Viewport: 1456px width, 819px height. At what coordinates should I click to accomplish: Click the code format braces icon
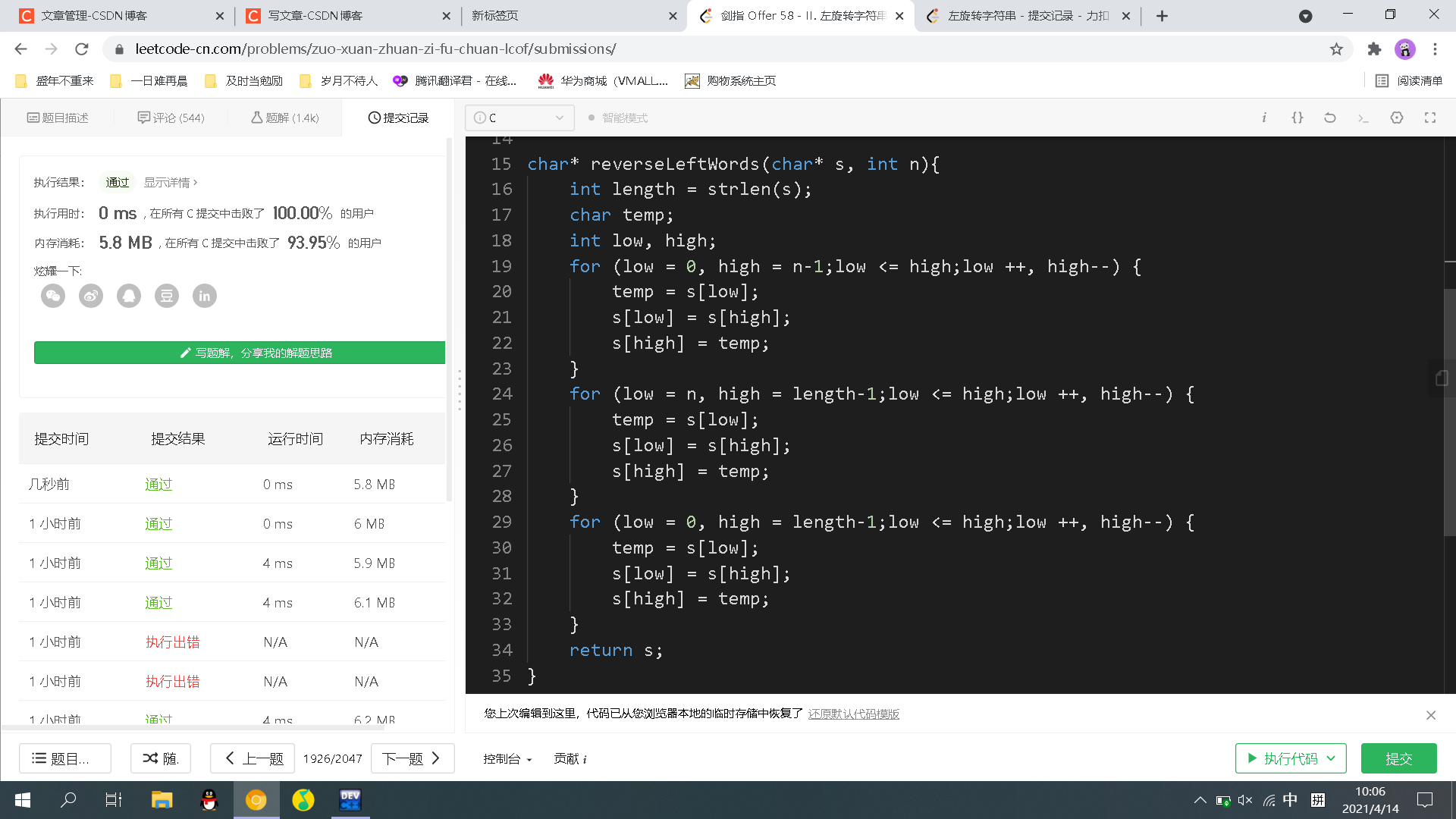(1298, 118)
